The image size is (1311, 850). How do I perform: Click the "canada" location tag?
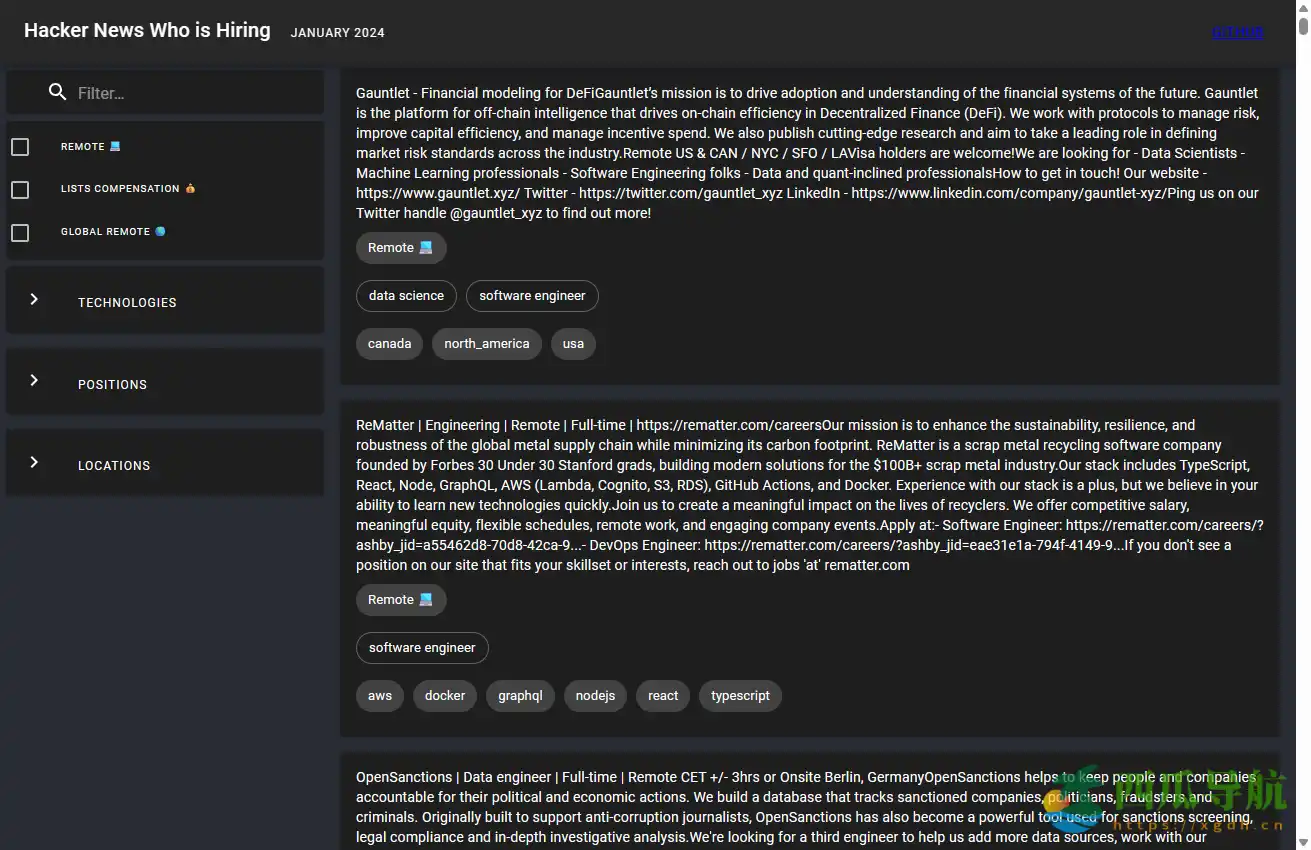pos(389,343)
